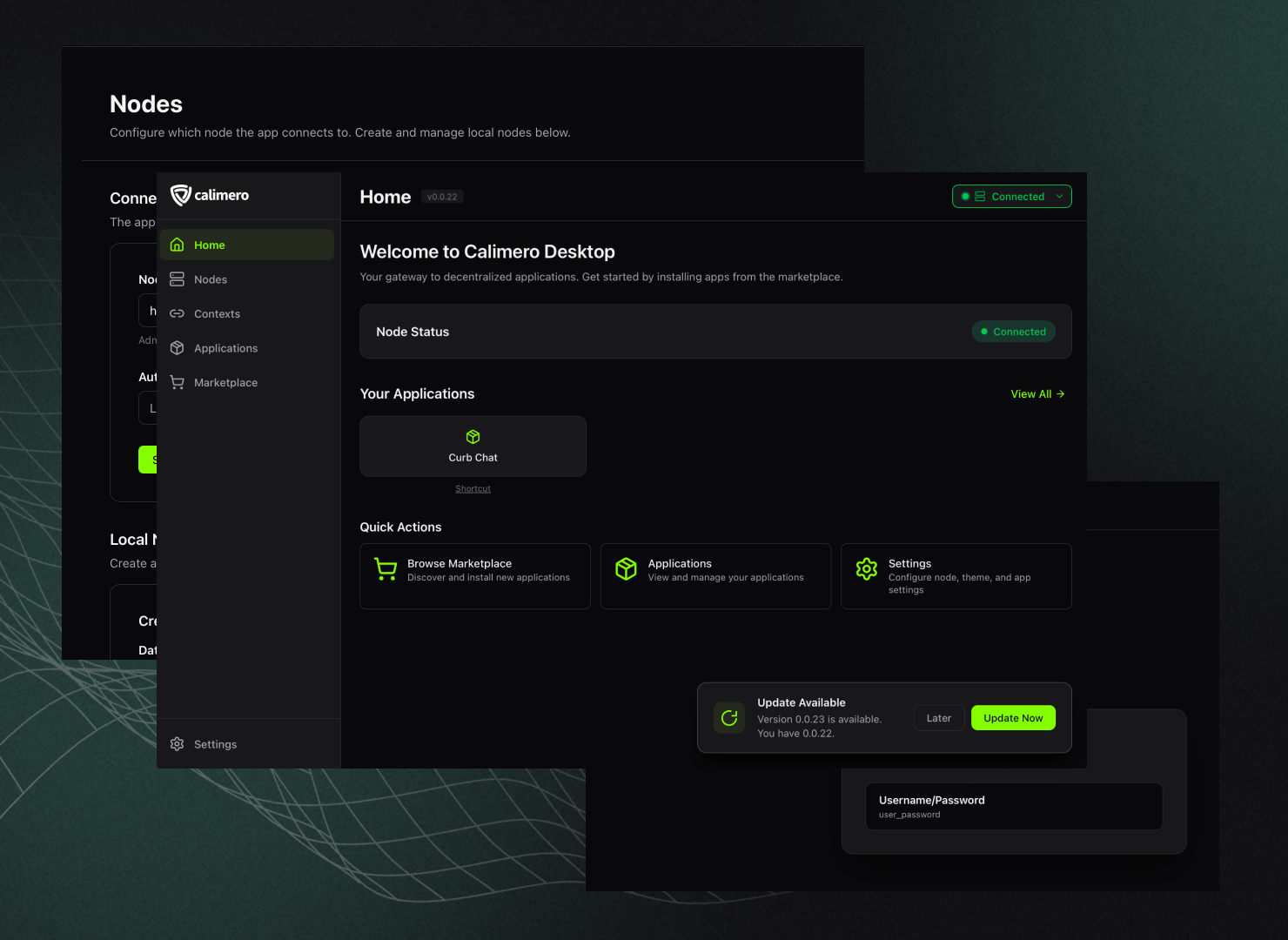Dismiss the update with Later button
The image size is (1288, 940).
(938, 717)
